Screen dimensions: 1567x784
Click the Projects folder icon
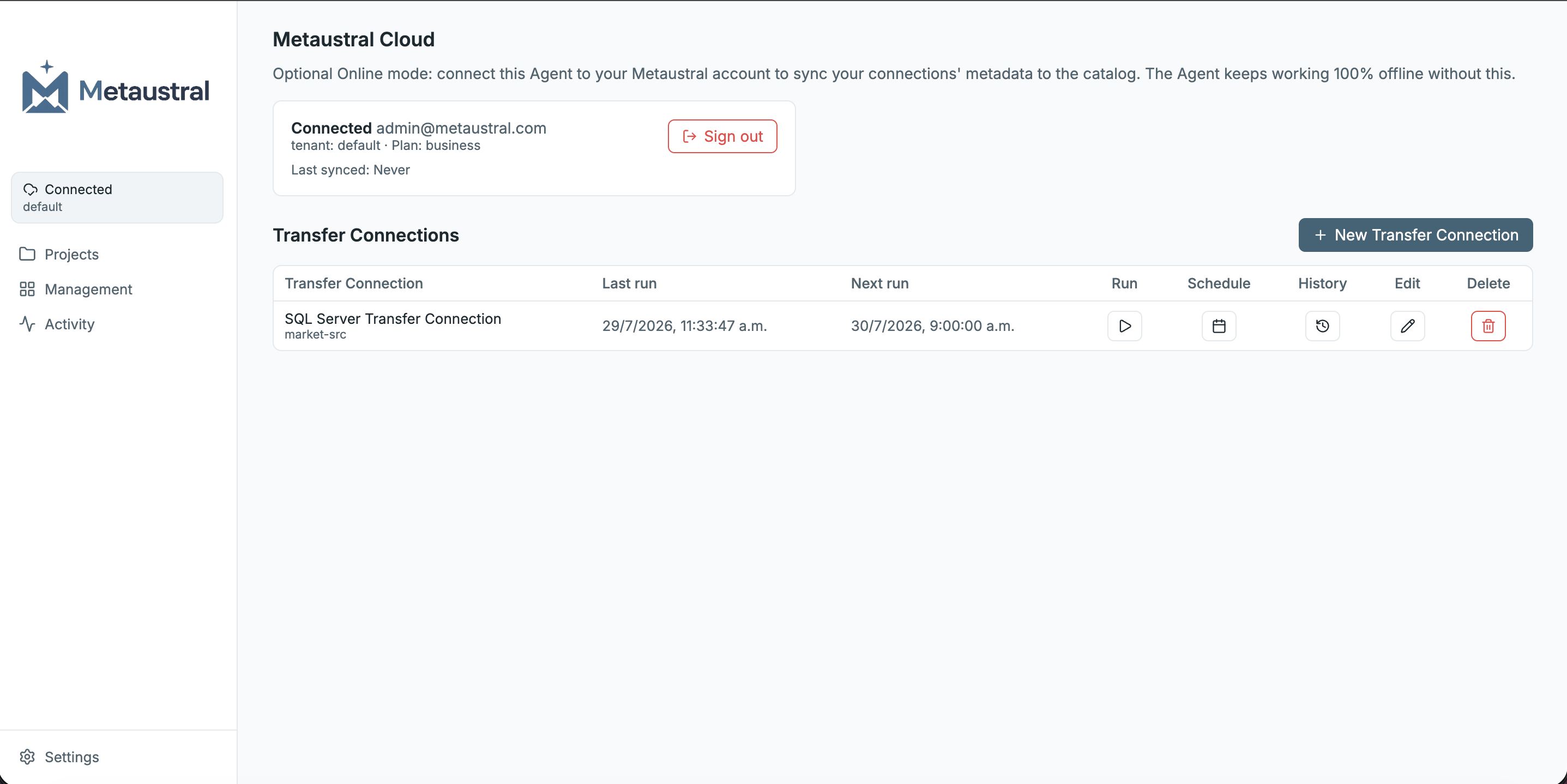coord(27,254)
